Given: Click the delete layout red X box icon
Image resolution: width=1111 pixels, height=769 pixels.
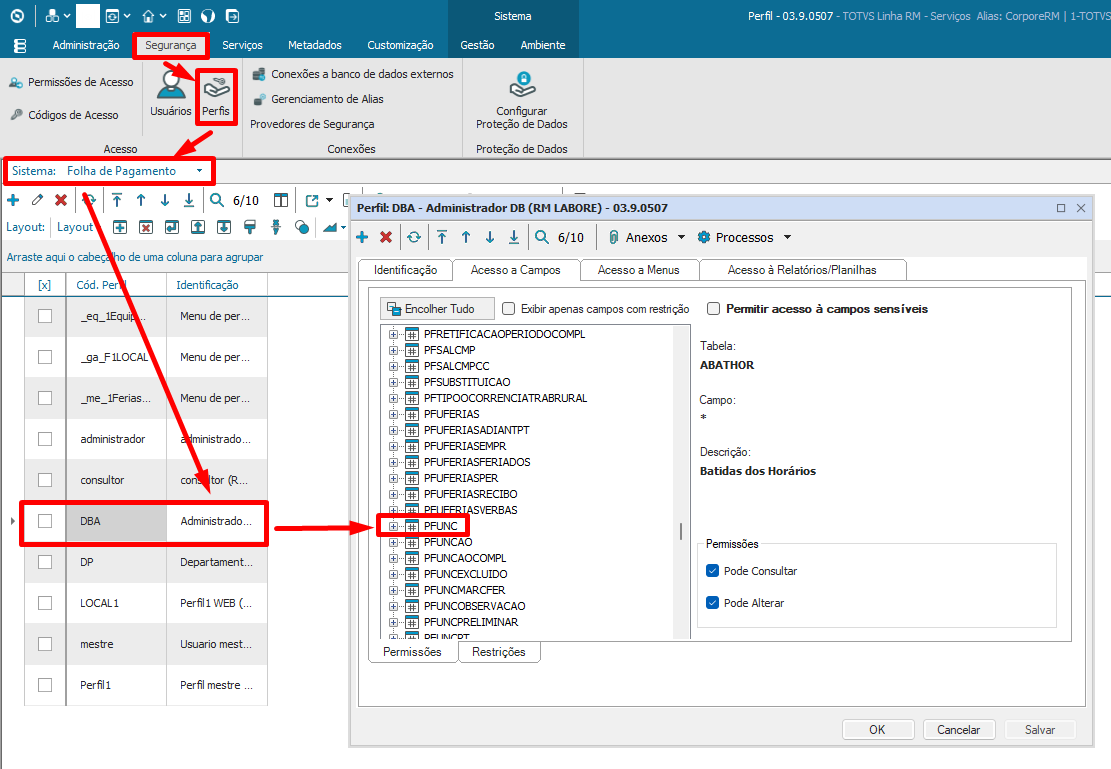Looking at the screenshot, I should coord(146,227).
